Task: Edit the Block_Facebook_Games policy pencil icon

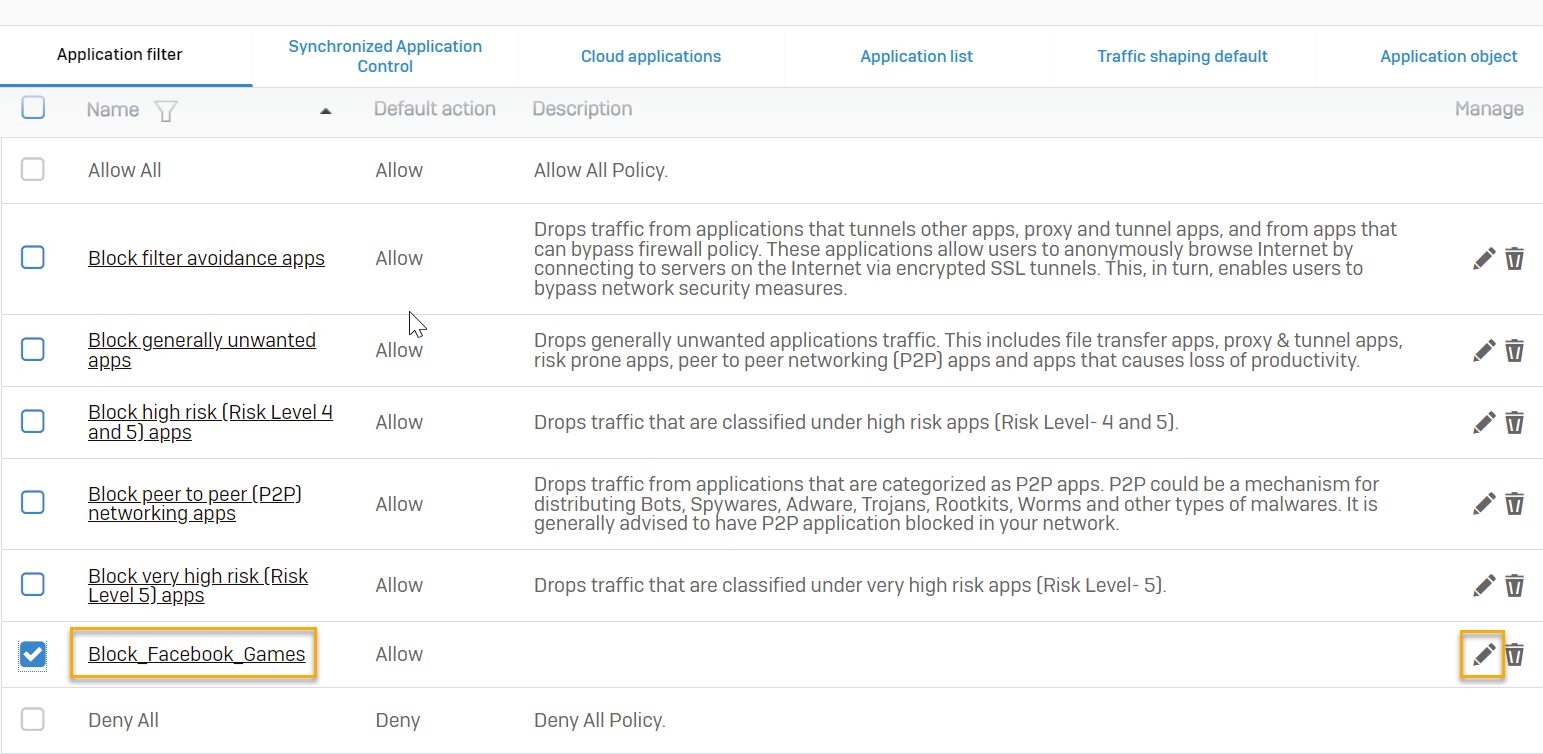Action: click(x=1484, y=654)
